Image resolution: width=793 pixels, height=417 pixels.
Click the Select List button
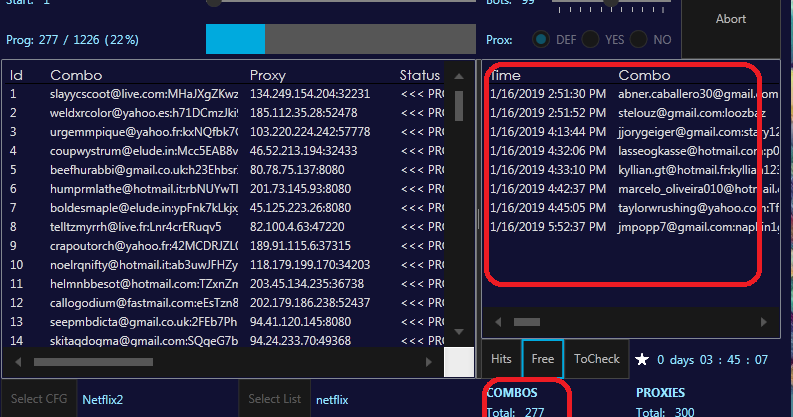(x=275, y=399)
